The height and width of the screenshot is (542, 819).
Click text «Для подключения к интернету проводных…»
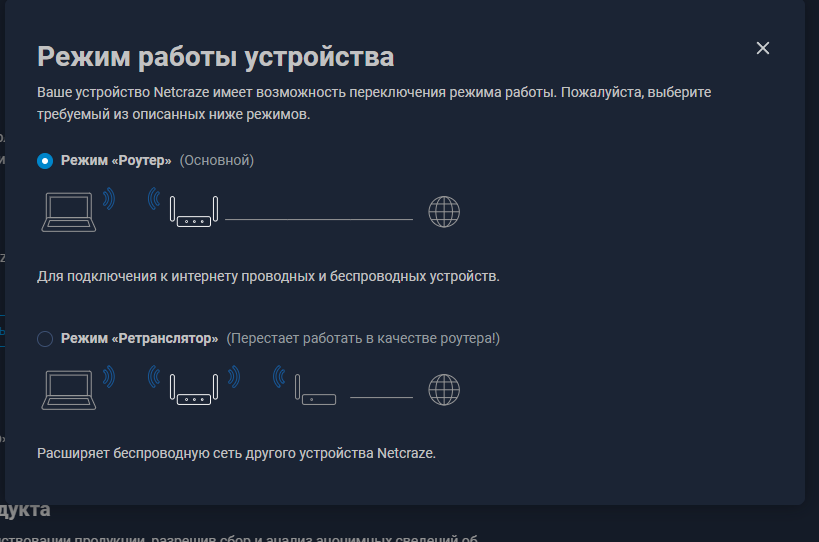268,276
